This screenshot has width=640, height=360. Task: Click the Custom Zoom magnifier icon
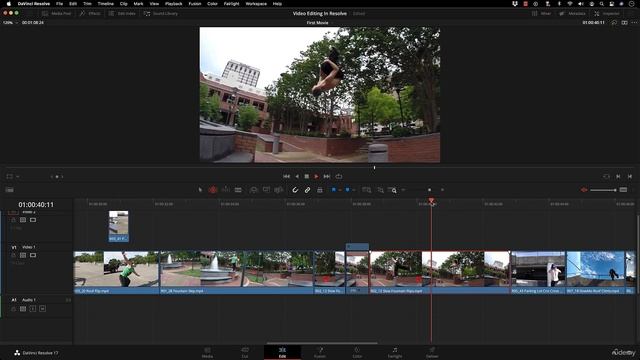pyautogui.click(x=393, y=190)
